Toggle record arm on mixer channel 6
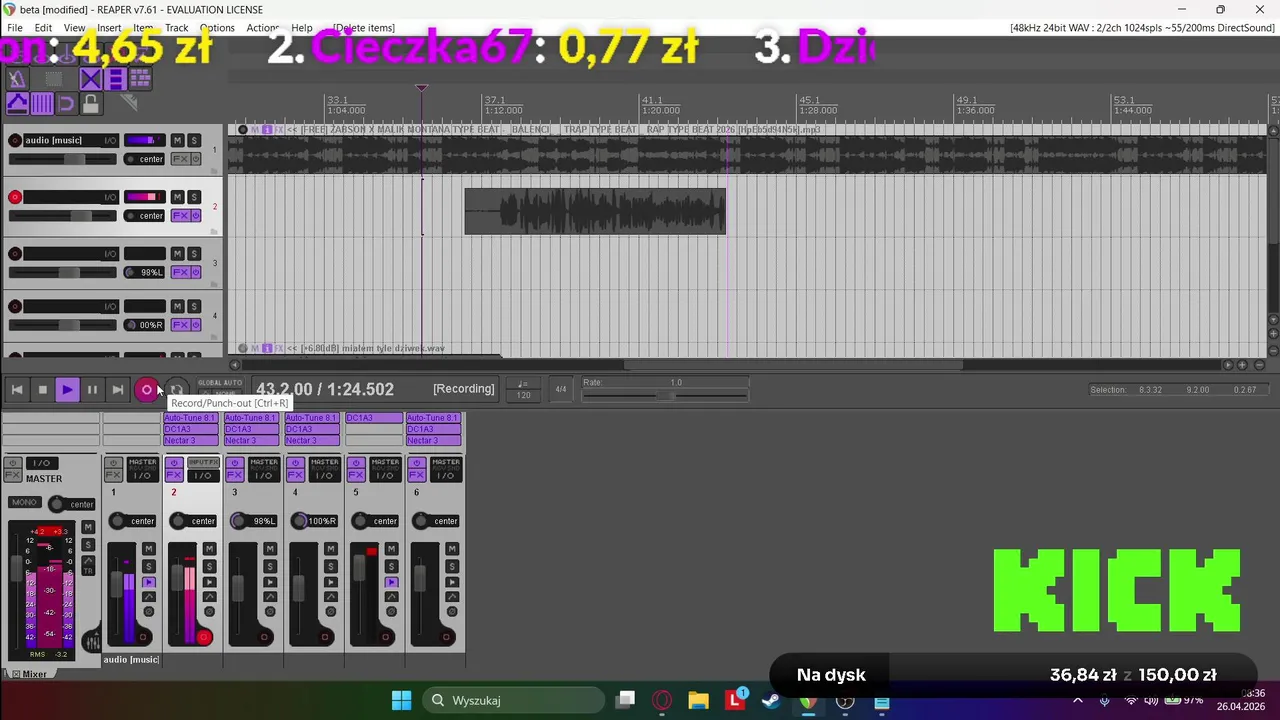The image size is (1280, 720). 446,637
